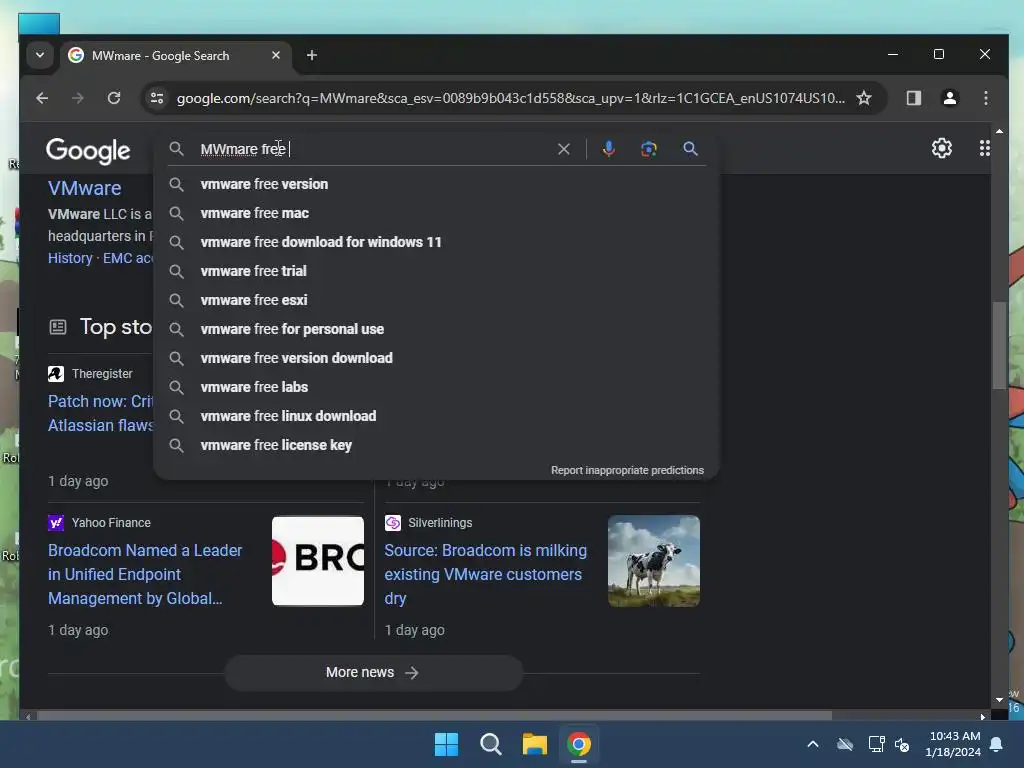Open the notification bell in taskbar
1024x768 pixels.
pos(997,744)
